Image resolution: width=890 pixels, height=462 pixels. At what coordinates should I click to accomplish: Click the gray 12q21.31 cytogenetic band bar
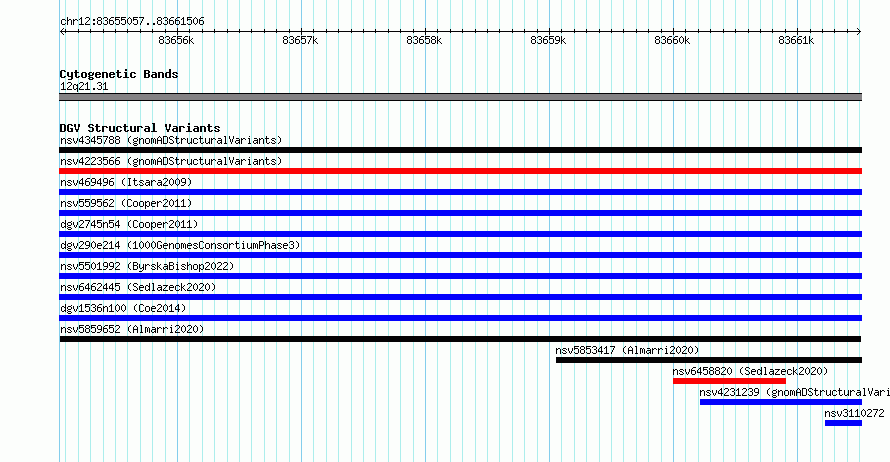[460, 97]
